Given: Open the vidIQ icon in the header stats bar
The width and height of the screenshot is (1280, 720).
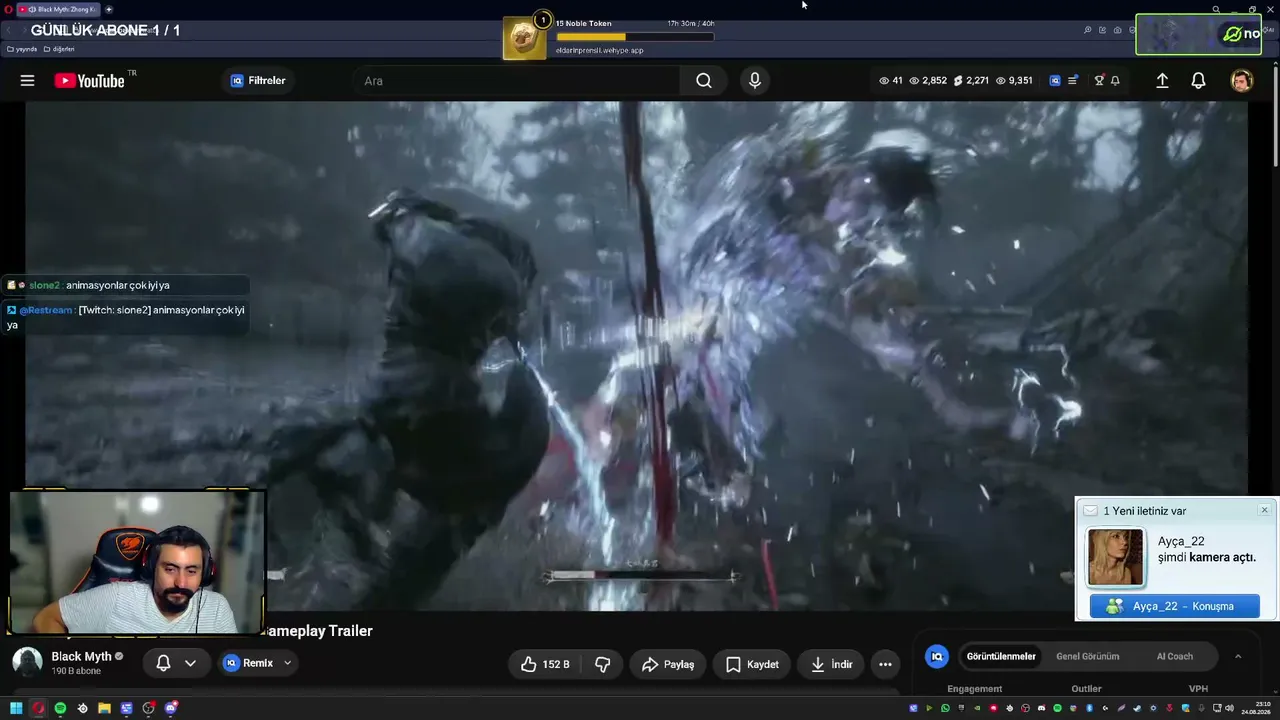Looking at the screenshot, I should coord(1054,81).
